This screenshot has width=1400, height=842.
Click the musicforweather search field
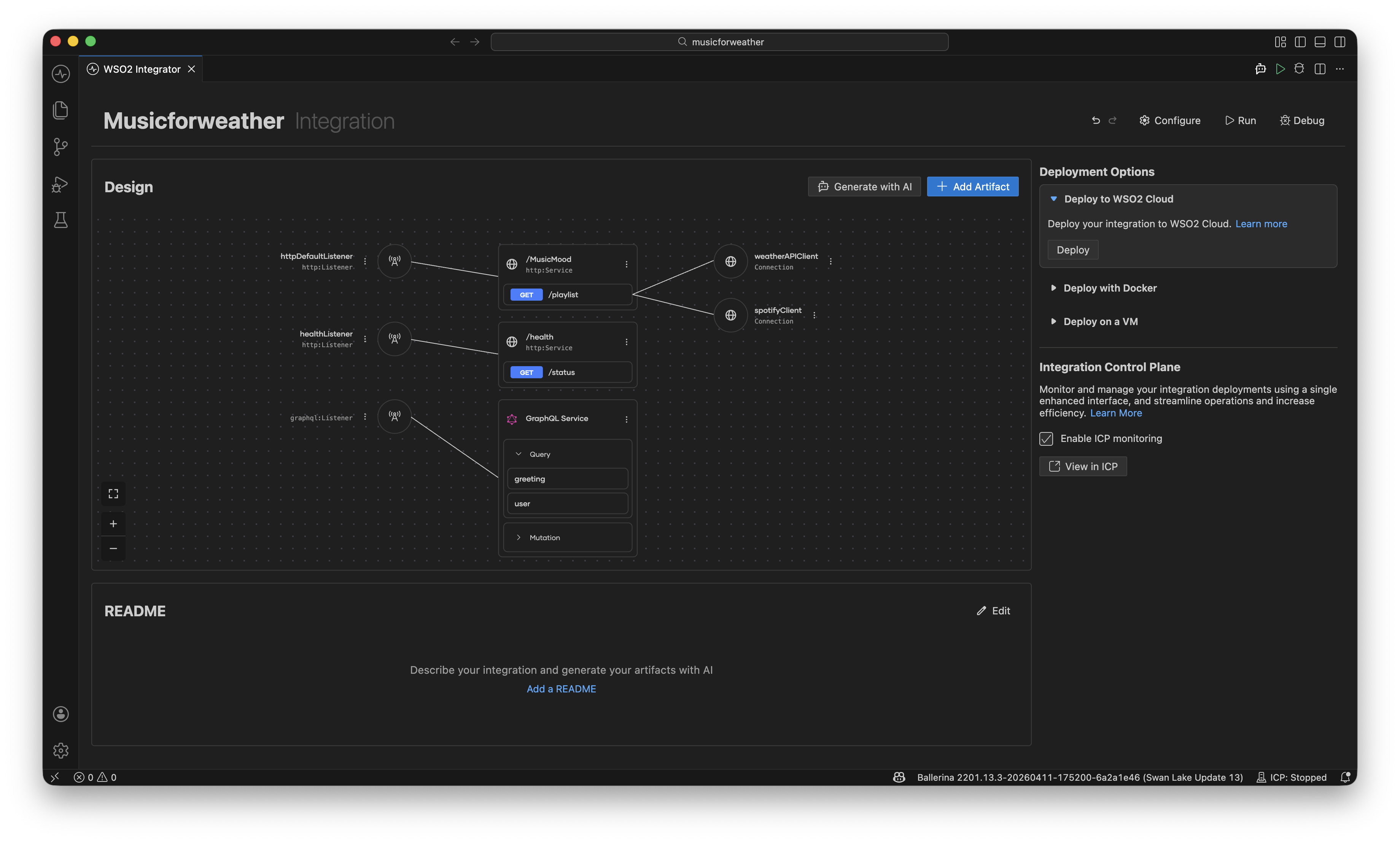(719, 42)
